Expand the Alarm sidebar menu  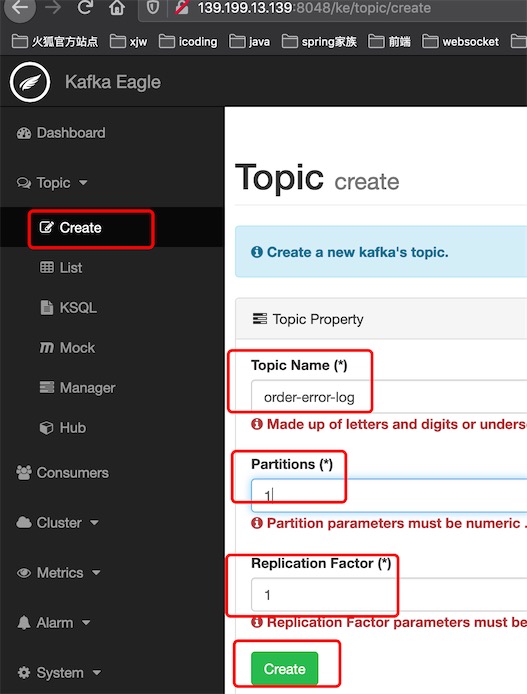[54, 623]
